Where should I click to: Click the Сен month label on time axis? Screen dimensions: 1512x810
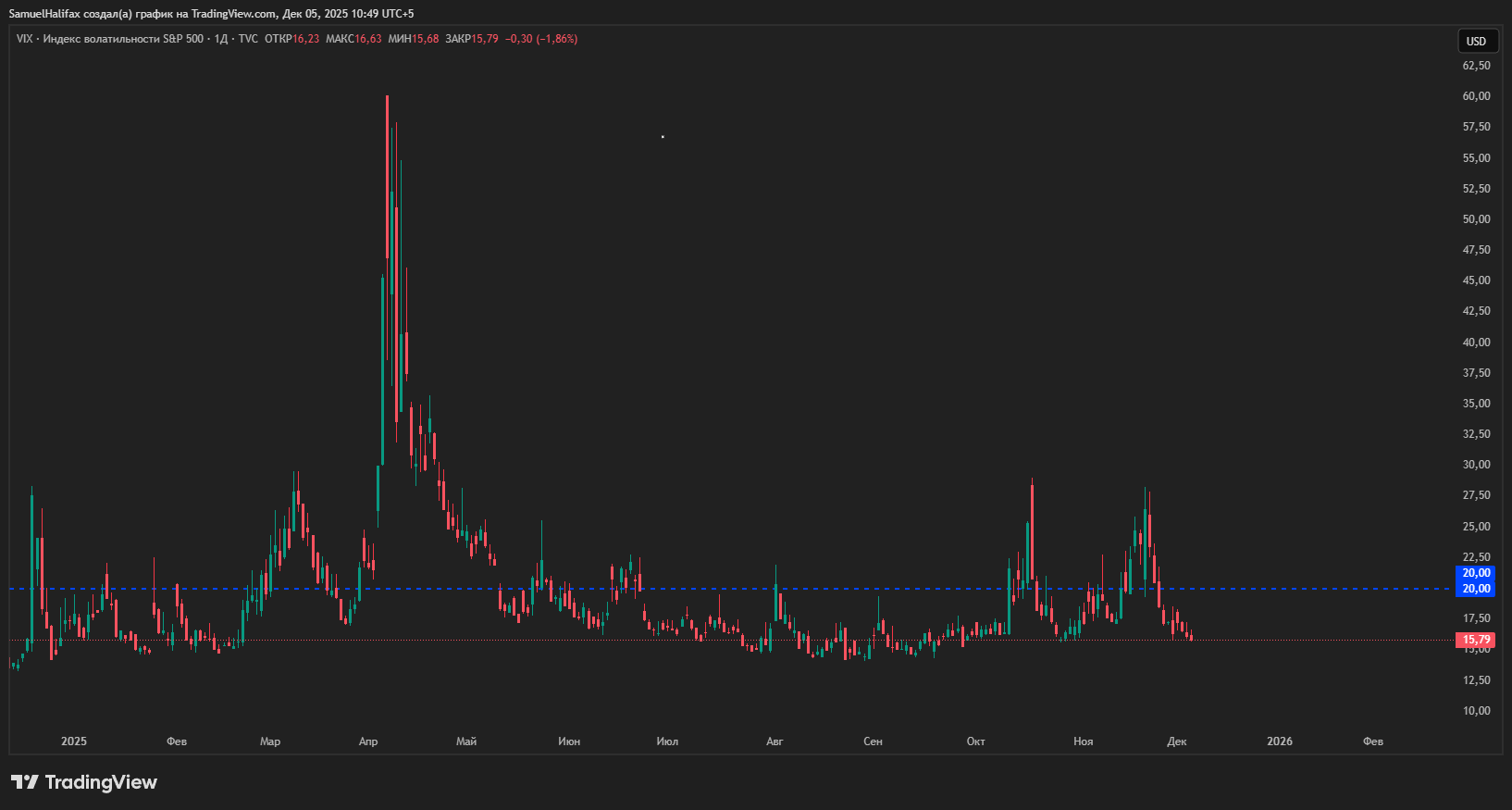tap(873, 741)
